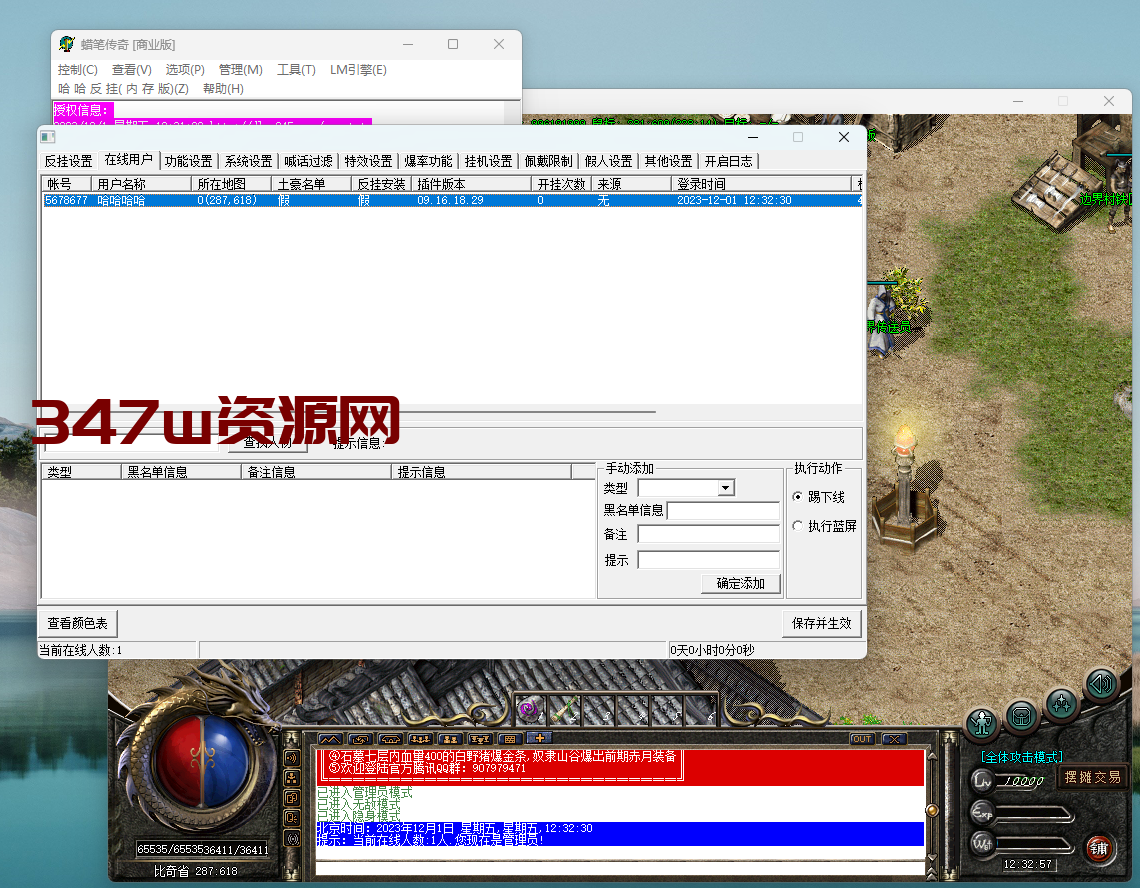Click the 查看颜色表 button
Screen dimensions: 1140x888
tap(77, 623)
